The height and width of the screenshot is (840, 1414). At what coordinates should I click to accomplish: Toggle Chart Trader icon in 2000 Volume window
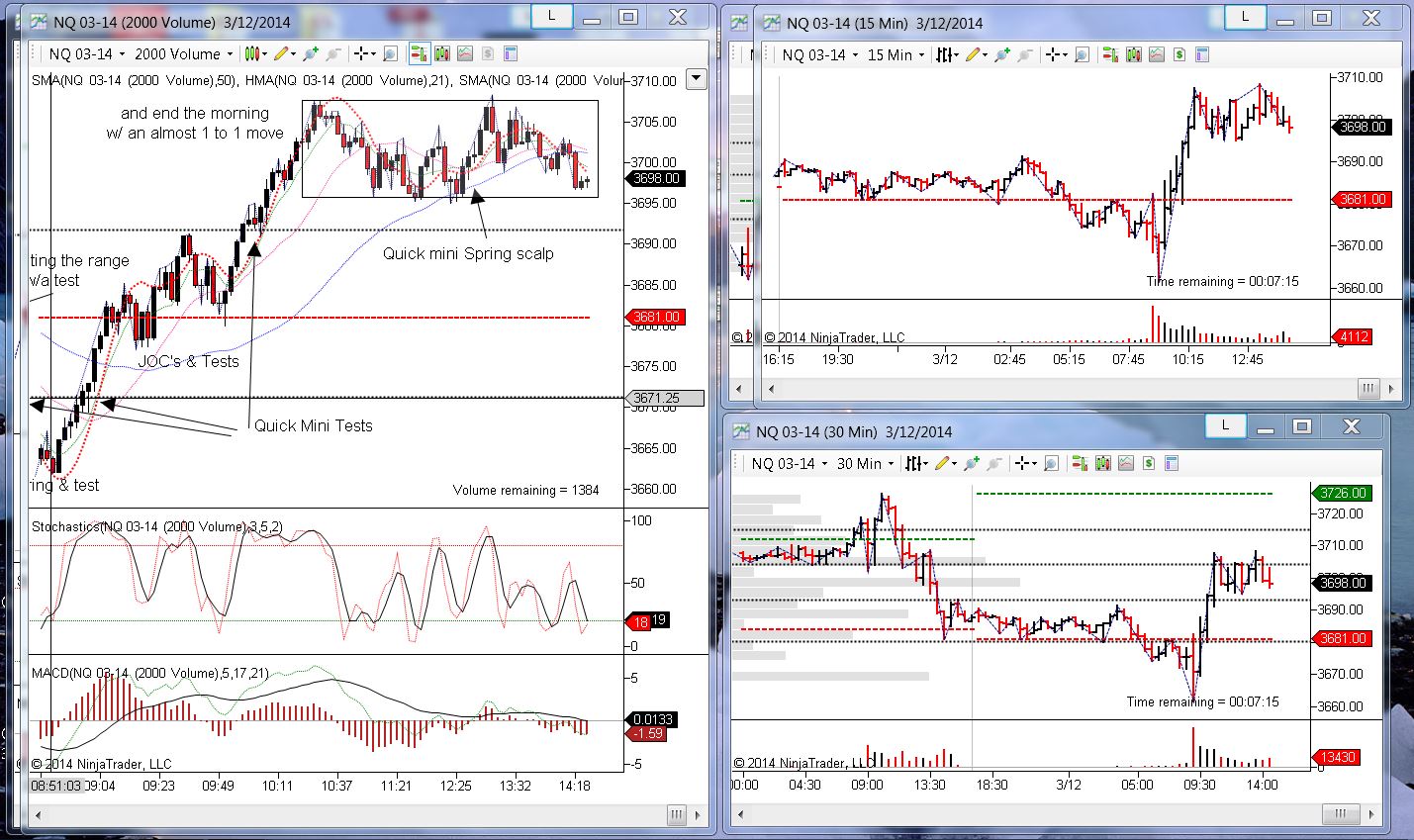click(419, 54)
